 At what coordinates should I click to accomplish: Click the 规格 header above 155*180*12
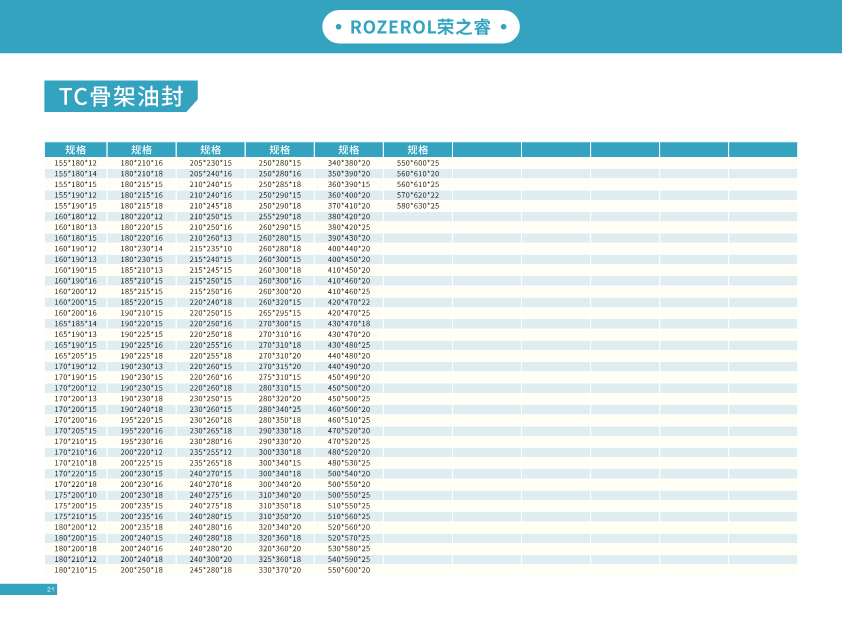pos(76,150)
